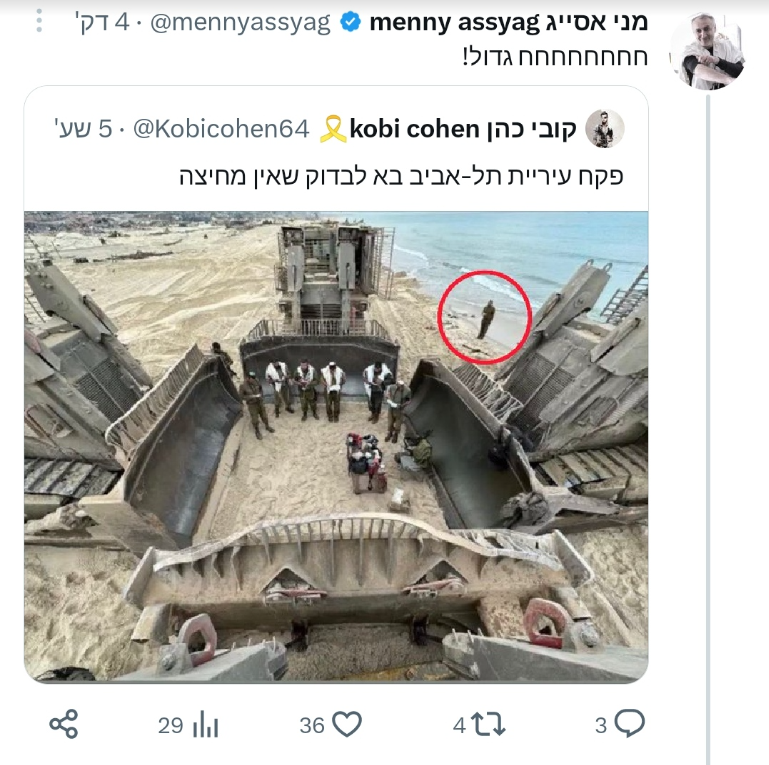Screen dimensions: 769x765
Task: Open the three-dot more options menu
Action: (38, 22)
